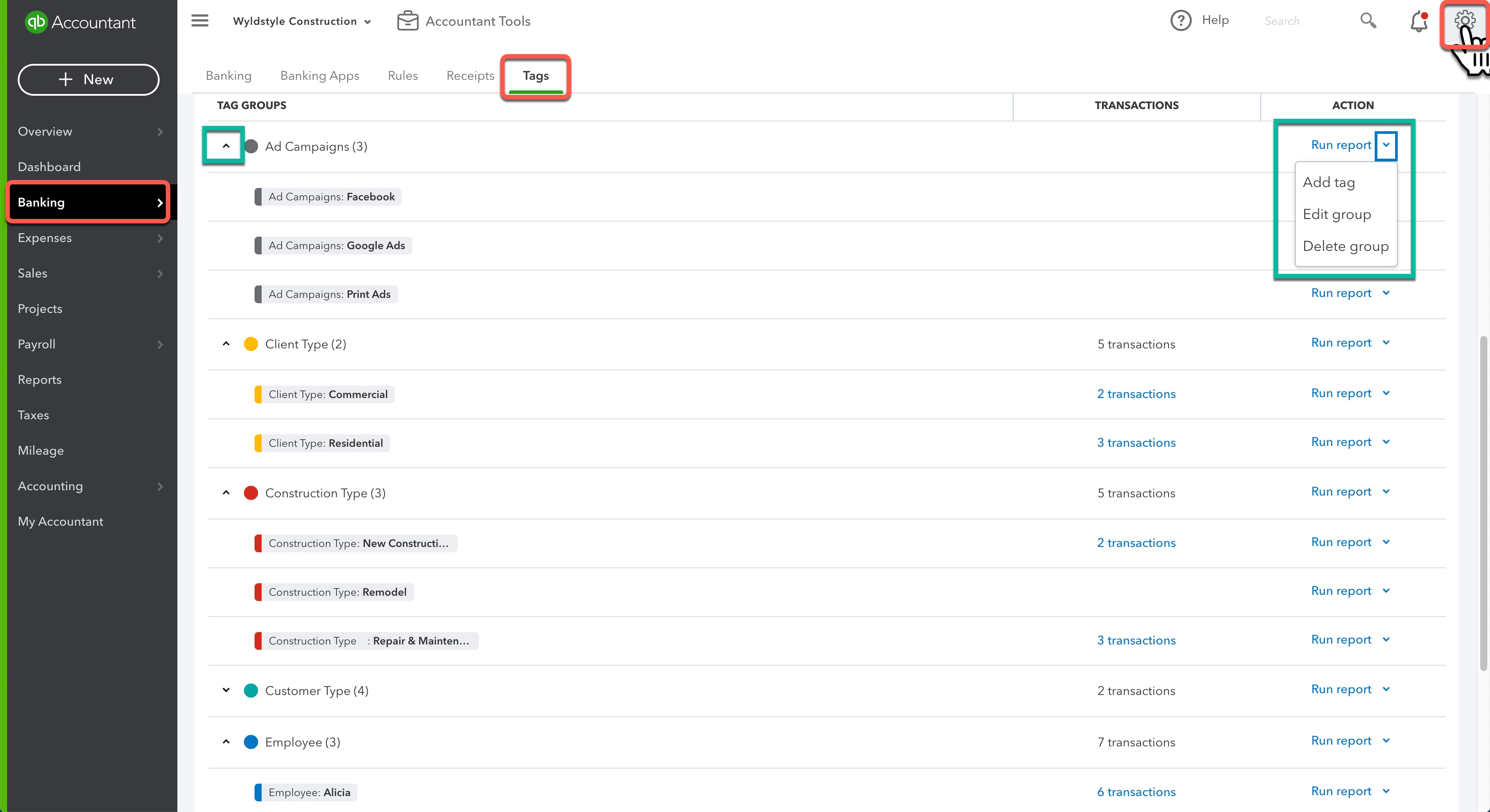This screenshot has width=1490, height=812.
Task: Open the action dropdown for Client Type group
Action: pyautogui.click(x=1387, y=343)
